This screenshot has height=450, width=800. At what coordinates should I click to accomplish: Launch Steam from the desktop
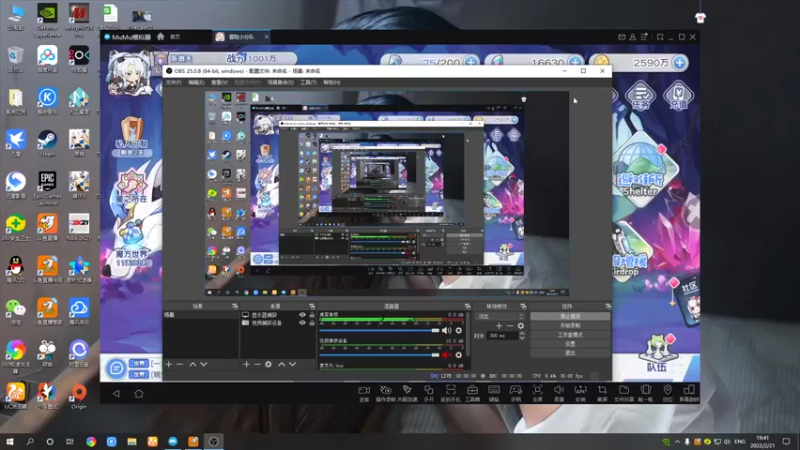pos(47,142)
